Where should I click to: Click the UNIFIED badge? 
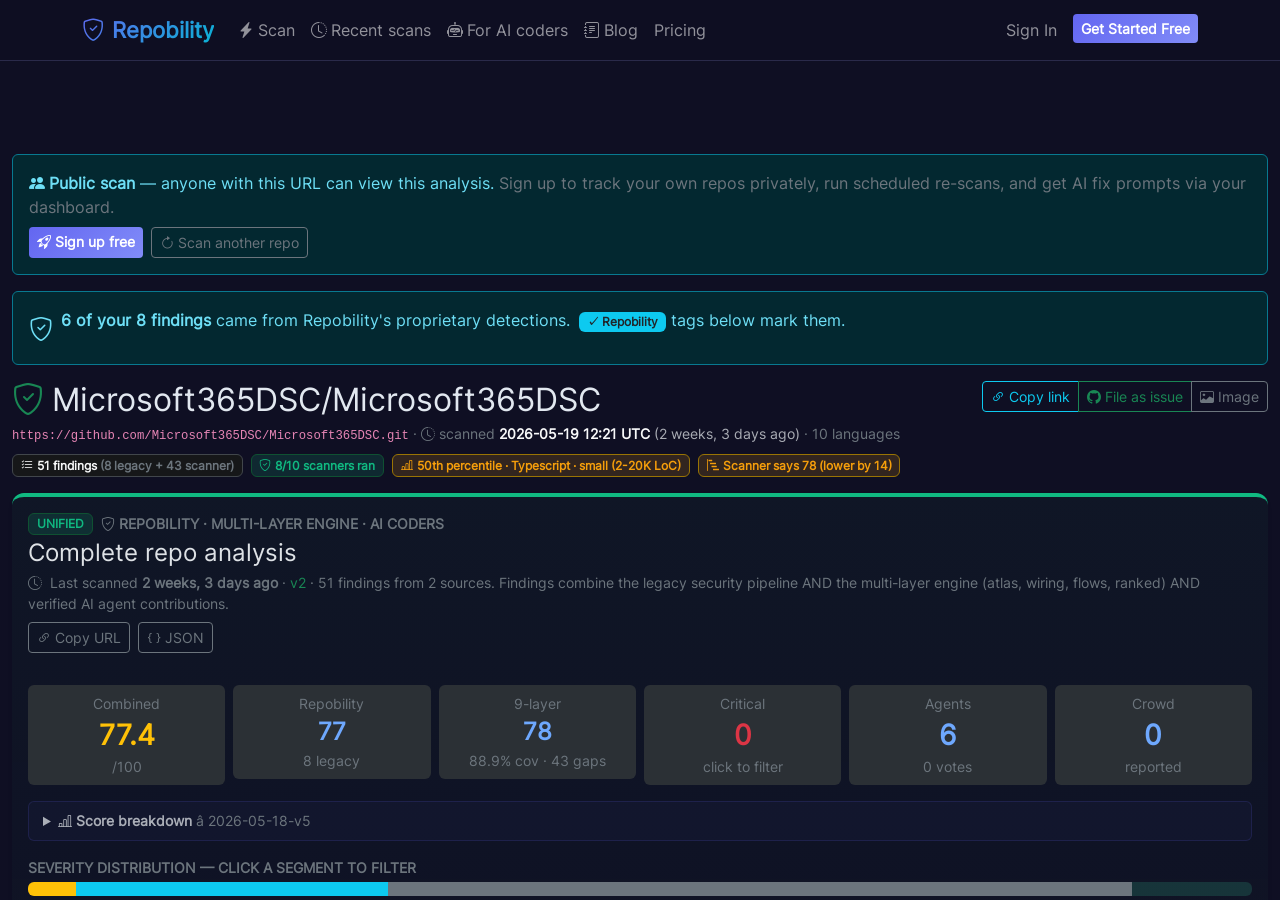60,524
